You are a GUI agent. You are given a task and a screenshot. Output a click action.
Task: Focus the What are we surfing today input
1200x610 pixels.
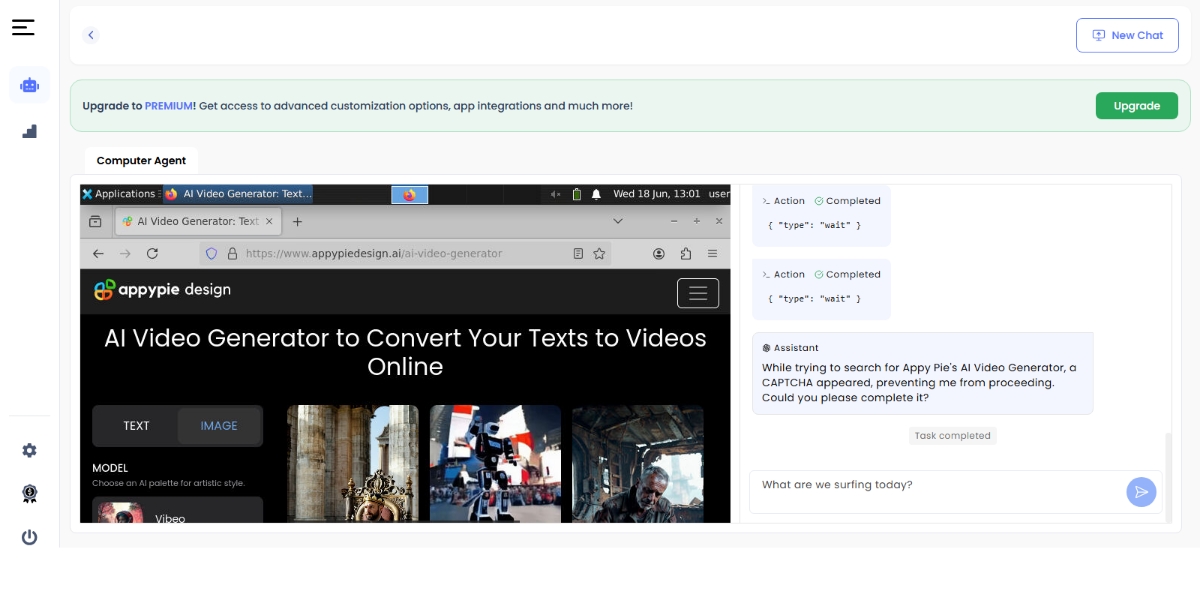(x=936, y=491)
